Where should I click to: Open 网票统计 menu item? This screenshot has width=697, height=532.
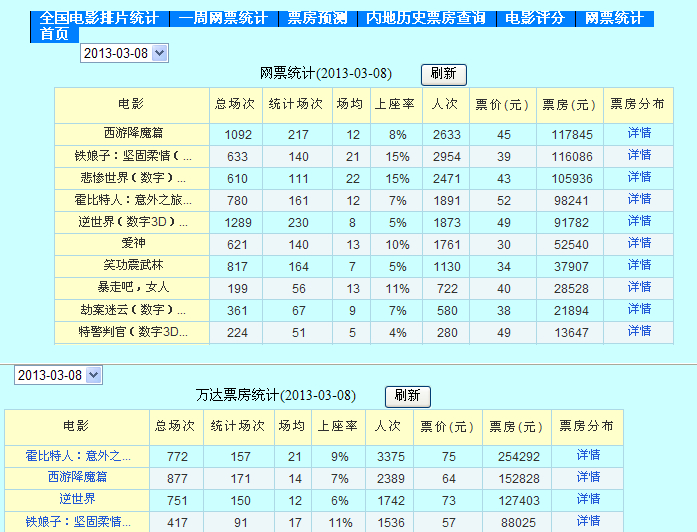tap(614, 19)
